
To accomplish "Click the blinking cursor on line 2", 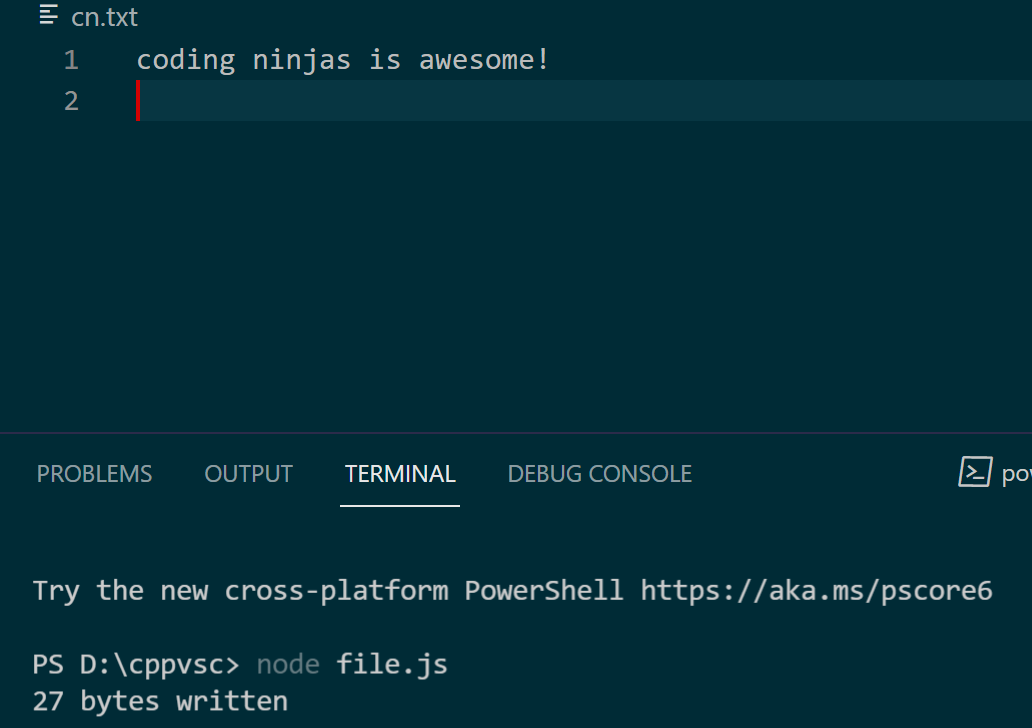I will click(x=138, y=100).
